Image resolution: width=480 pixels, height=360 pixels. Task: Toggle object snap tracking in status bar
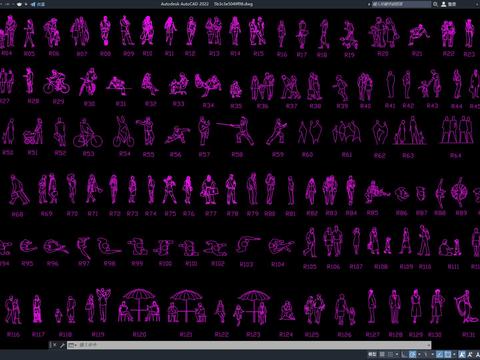[x=440, y=354]
